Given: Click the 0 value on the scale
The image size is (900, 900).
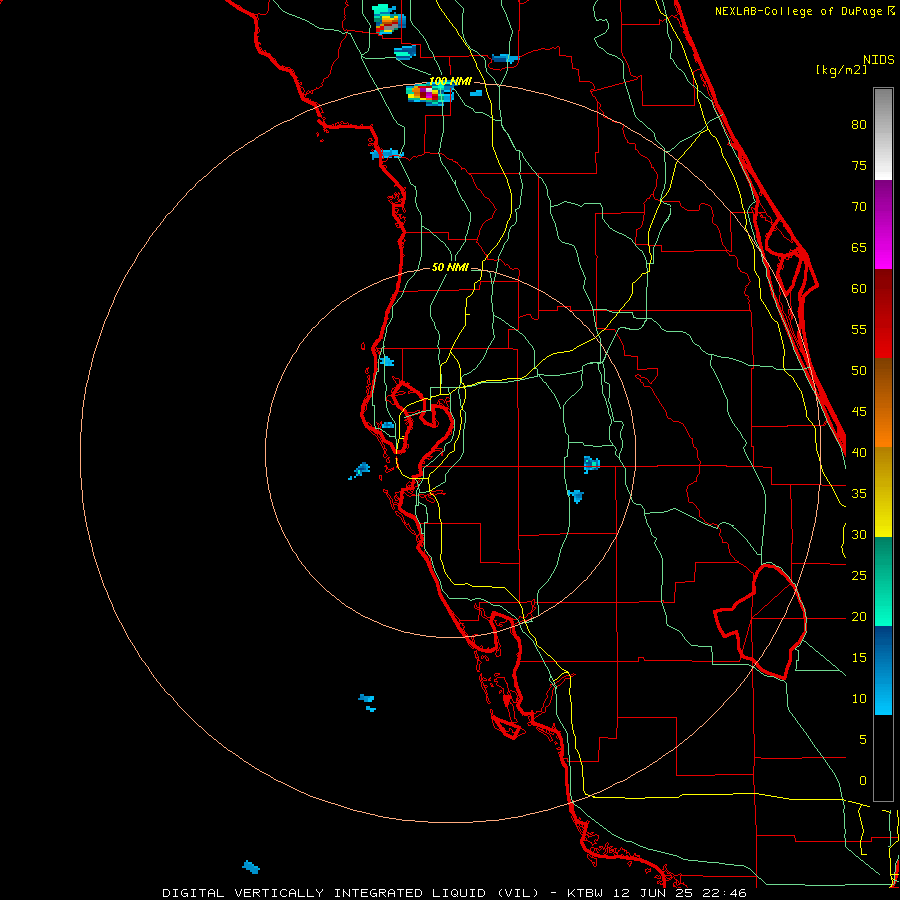Looking at the screenshot, I should 863,781.
